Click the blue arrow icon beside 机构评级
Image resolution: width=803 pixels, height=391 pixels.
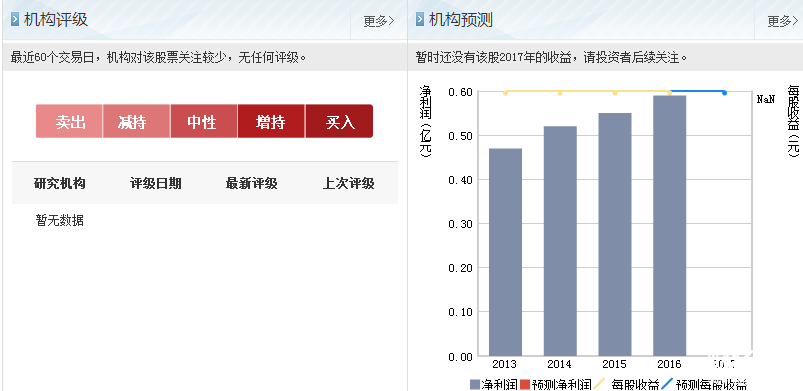(x=15, y=20)
